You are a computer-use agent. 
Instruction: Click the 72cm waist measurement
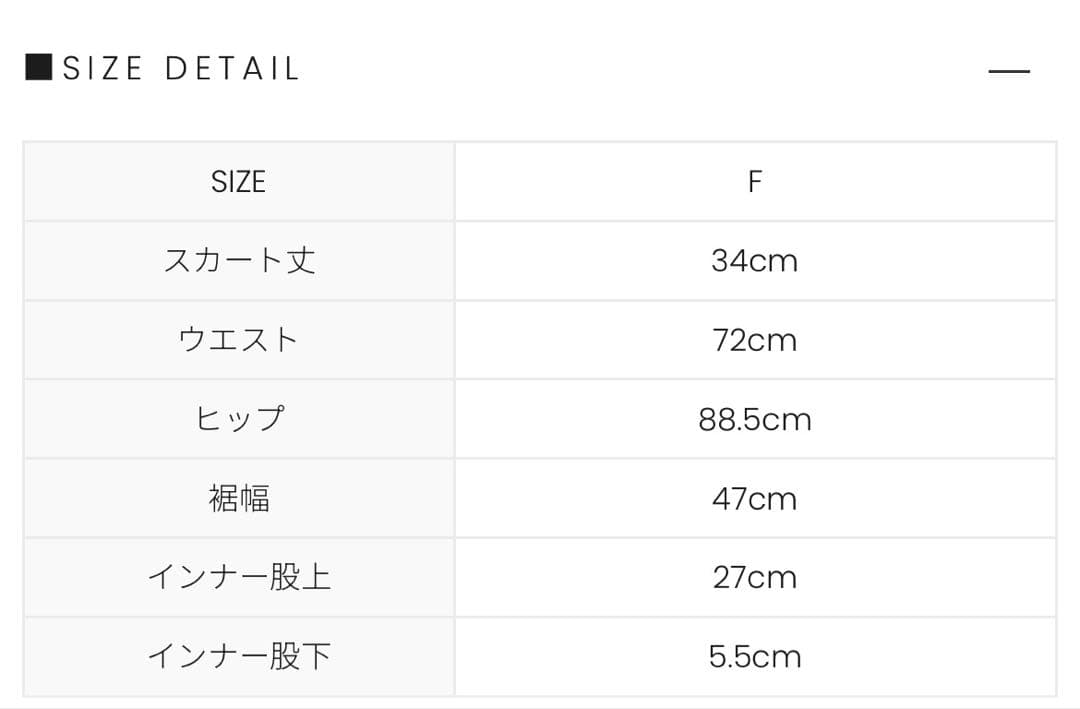coord(756,339)
